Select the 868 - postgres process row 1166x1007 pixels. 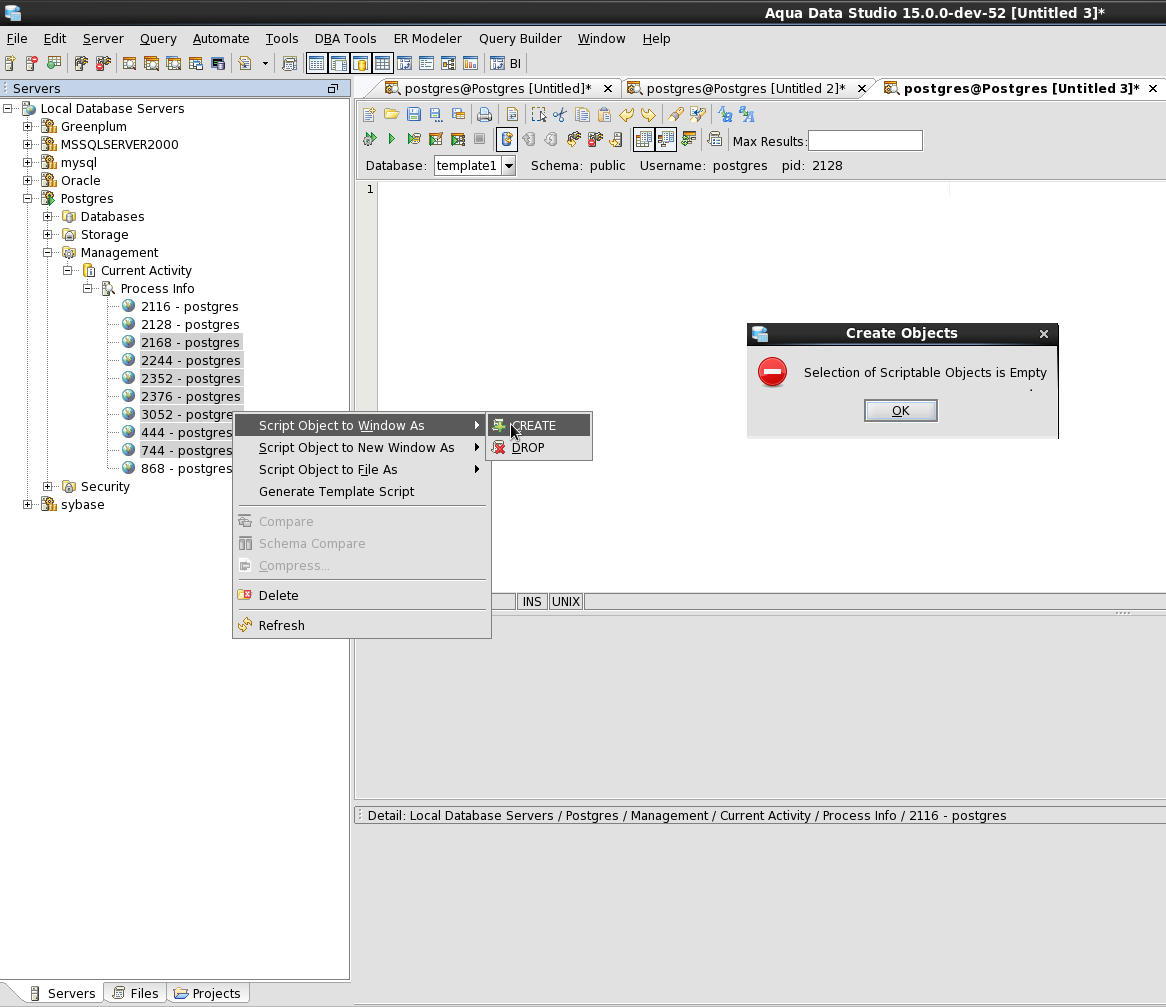click(186, 469)
